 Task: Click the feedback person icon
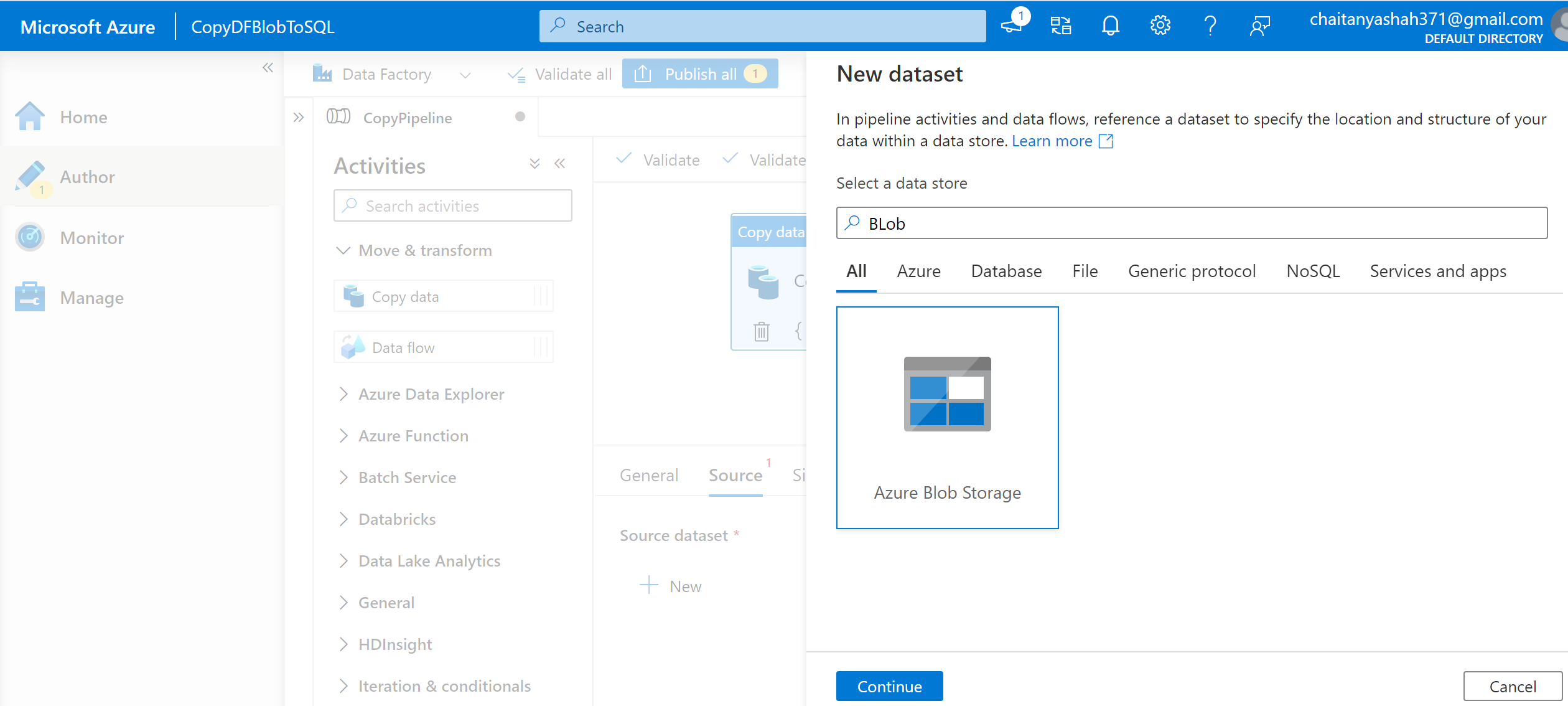click(1260, 26)
